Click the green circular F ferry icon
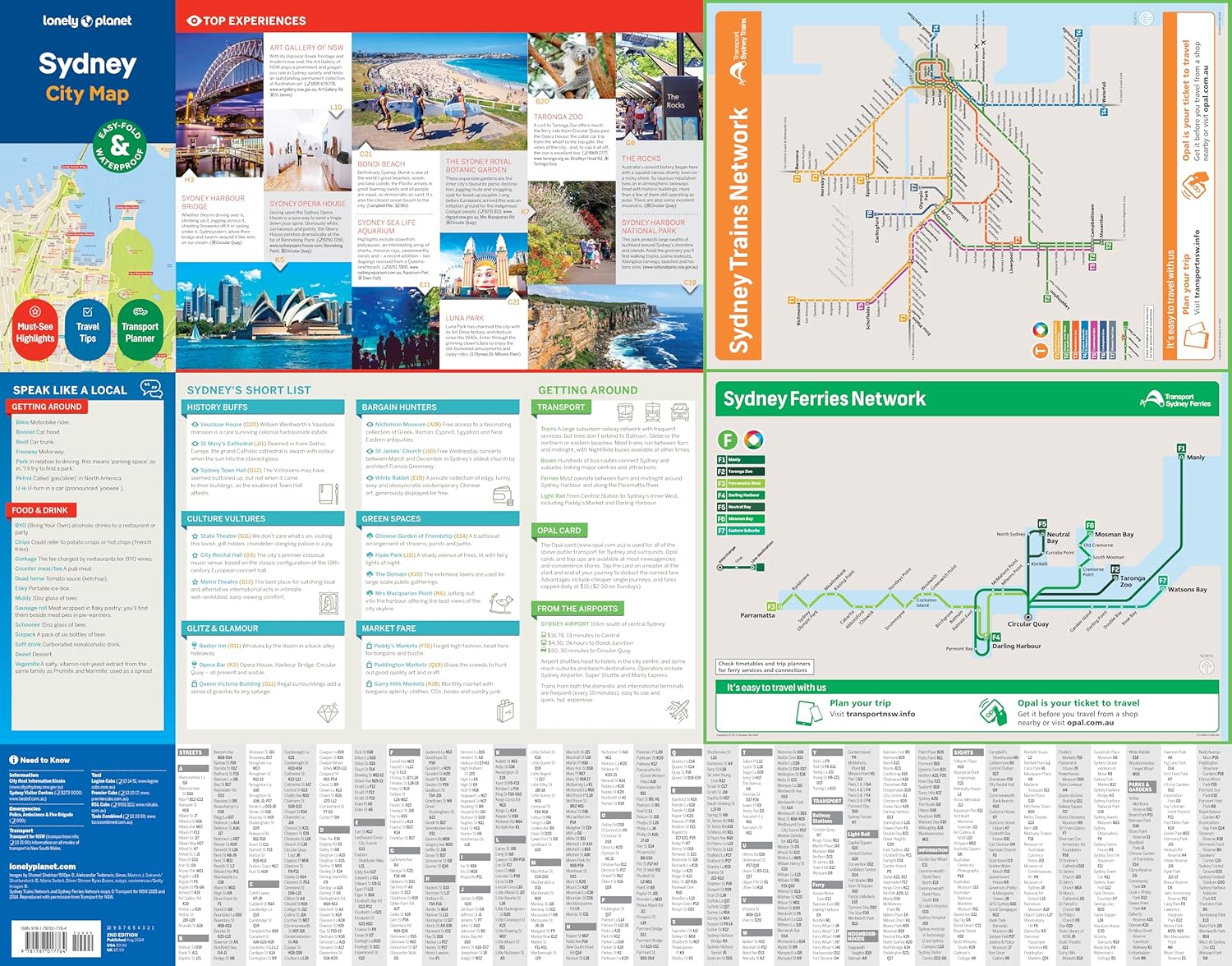The height and width of the screenshot is (966, 1232). click(x=727, y=439)
